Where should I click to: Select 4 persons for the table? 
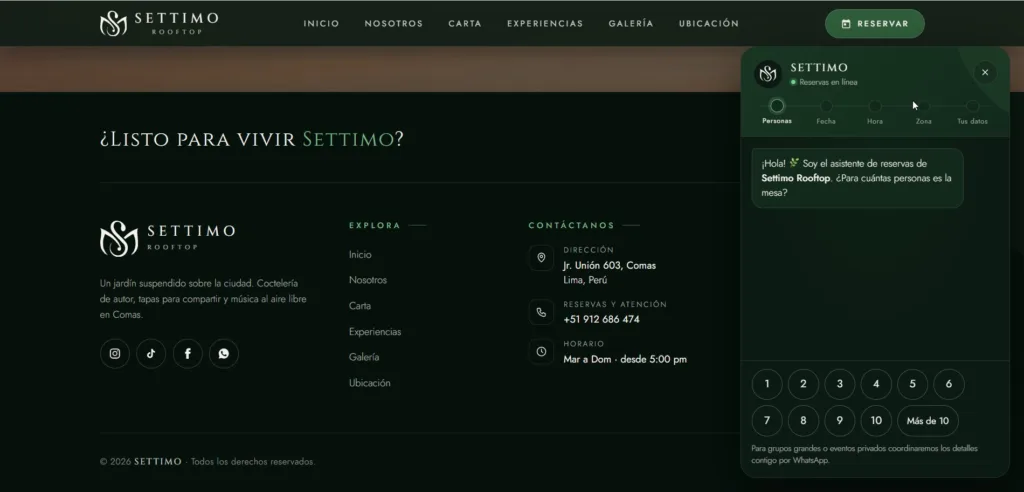(876, 384)
